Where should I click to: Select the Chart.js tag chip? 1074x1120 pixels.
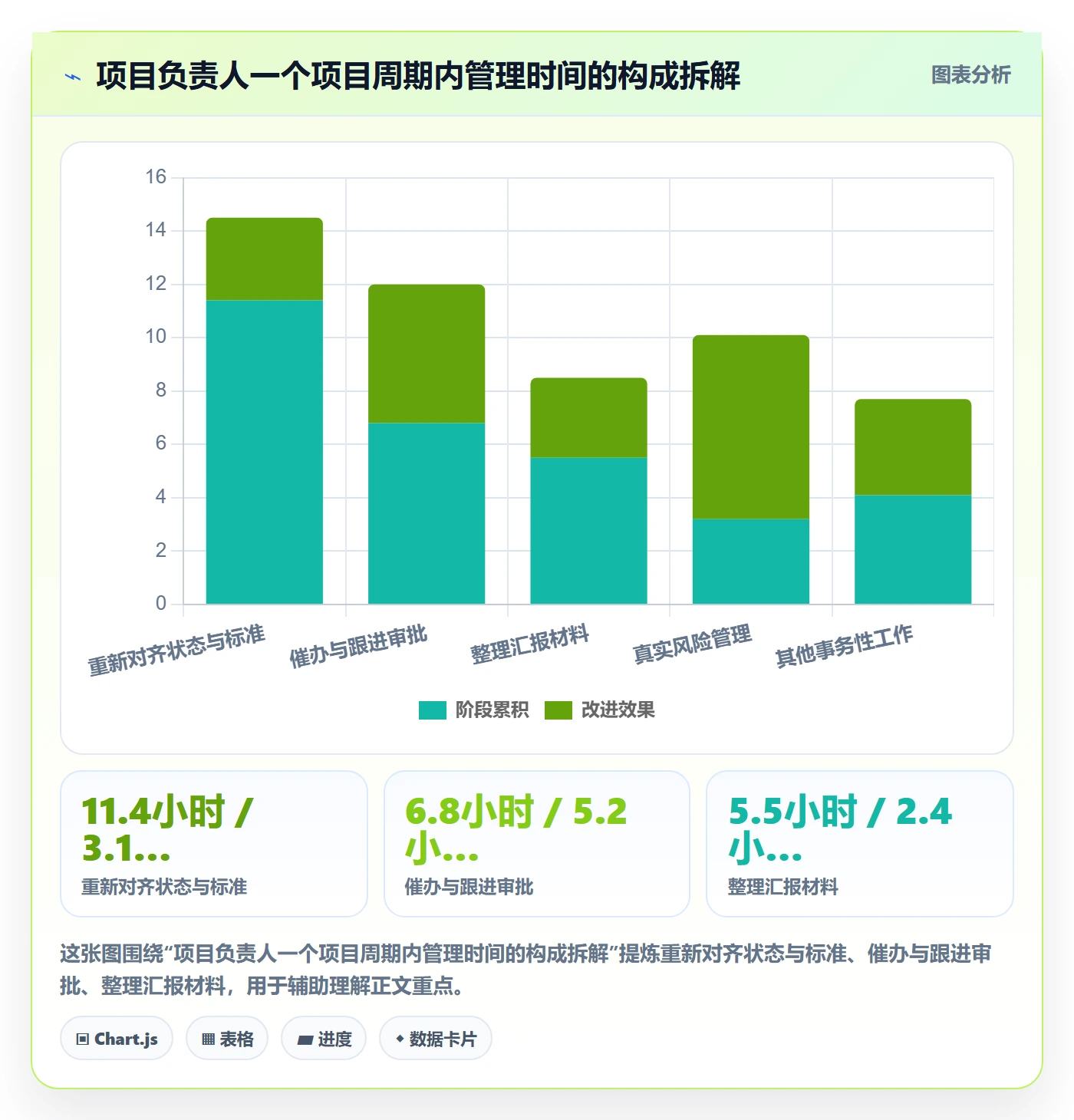point(117,1039)
